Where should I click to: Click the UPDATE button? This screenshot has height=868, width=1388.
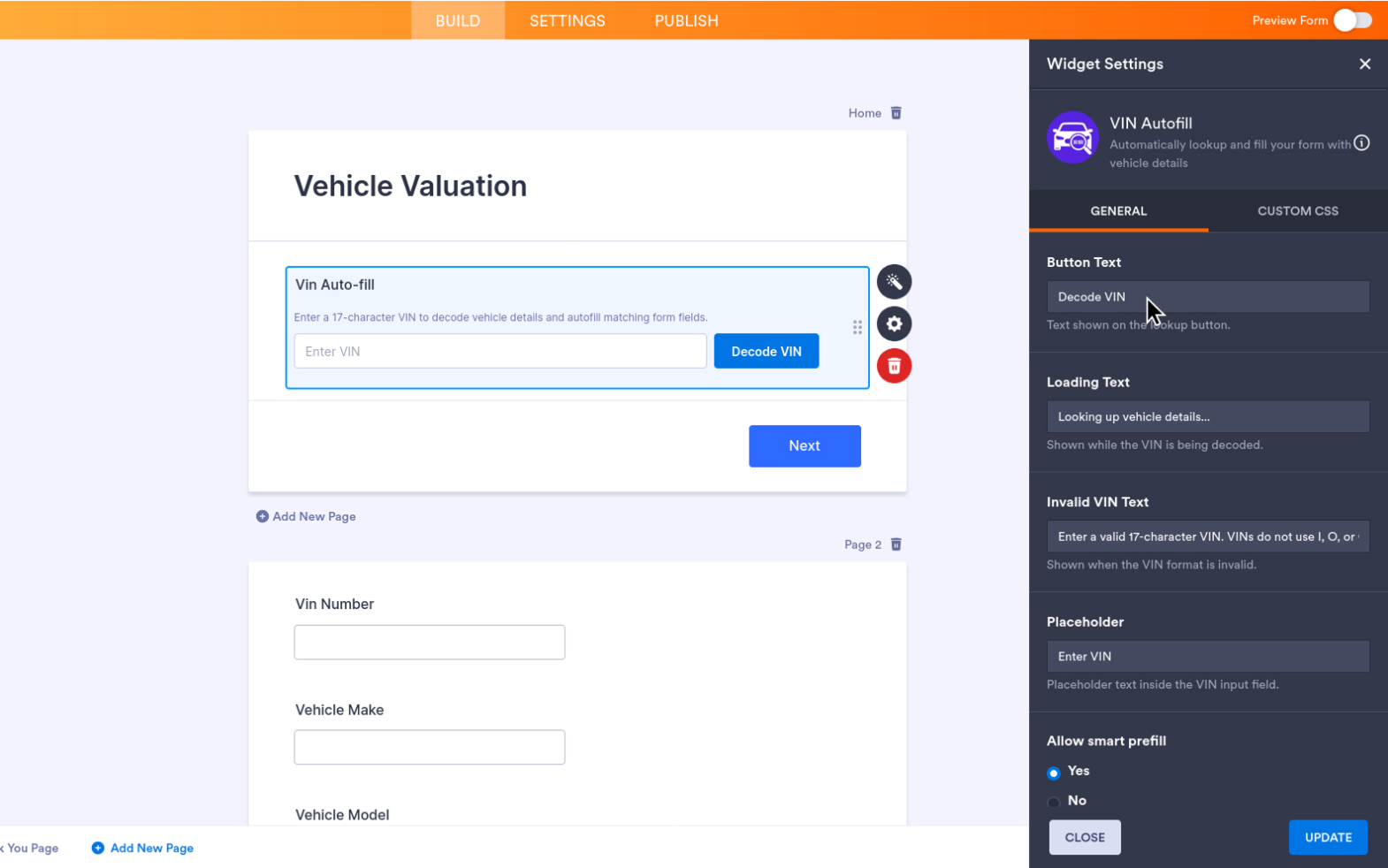pos(1328,837)
